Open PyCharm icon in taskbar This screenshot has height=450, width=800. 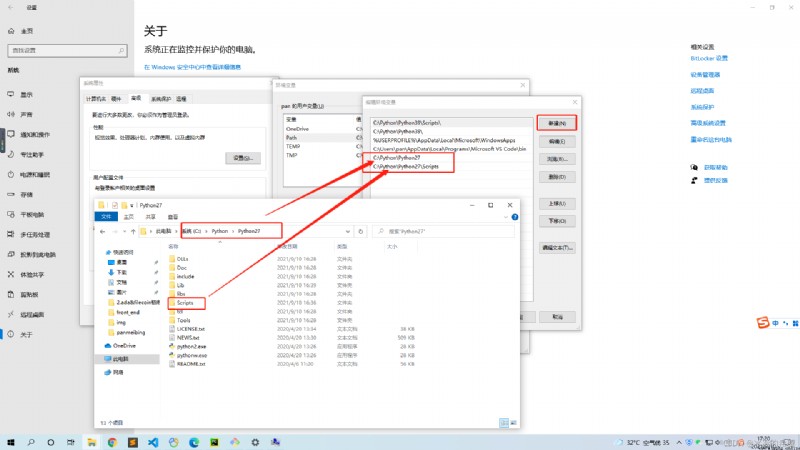[x=214, y=442]
